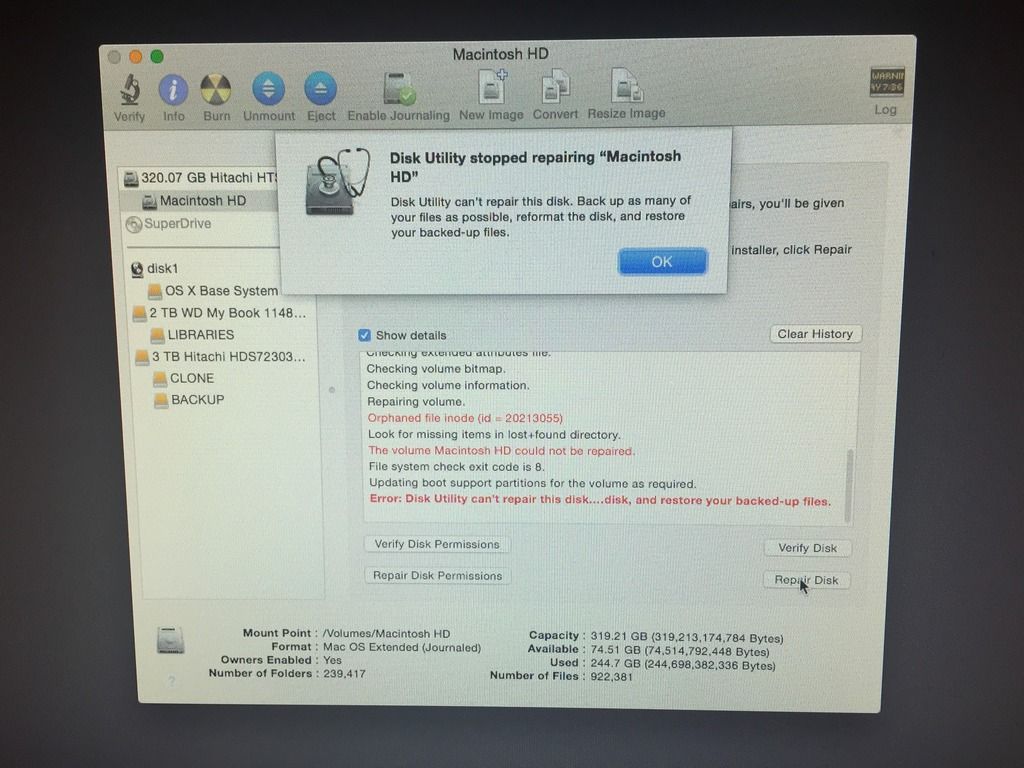Select disk1 in the sidebar
1024x768 pixels.
pos(155,268)
